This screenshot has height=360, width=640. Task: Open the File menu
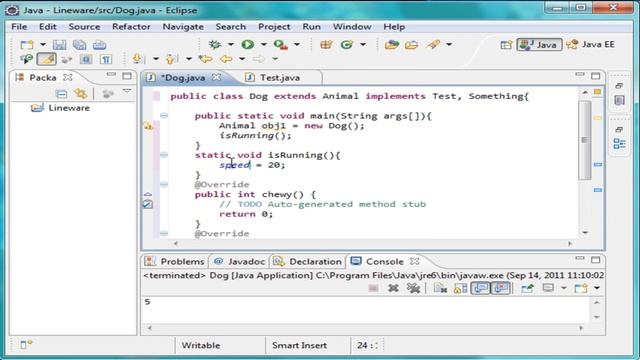click(x=19, y=27)
